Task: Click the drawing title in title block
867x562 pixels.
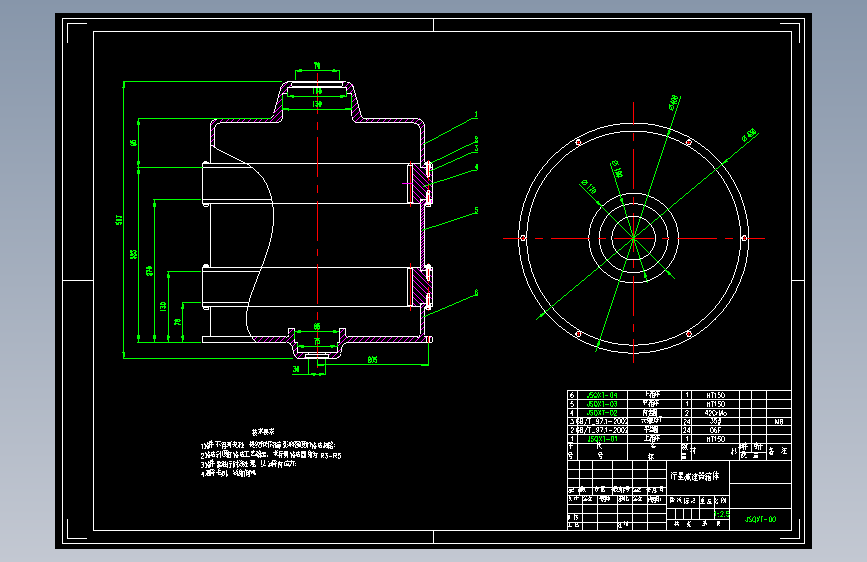Action: (x=695, y=476)
